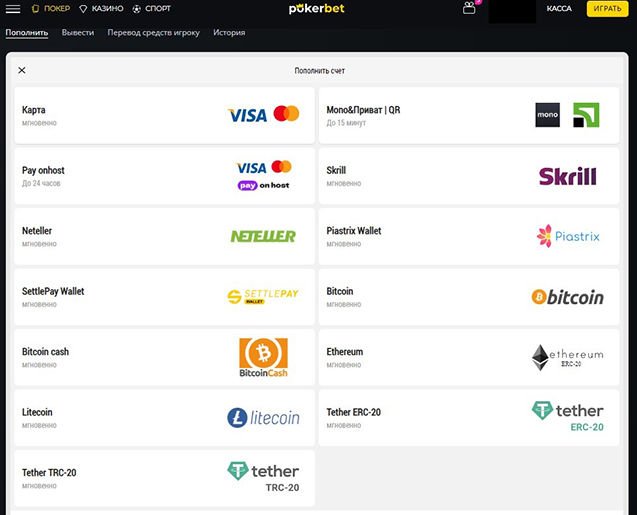Switch to the Вывести tab

78,33
